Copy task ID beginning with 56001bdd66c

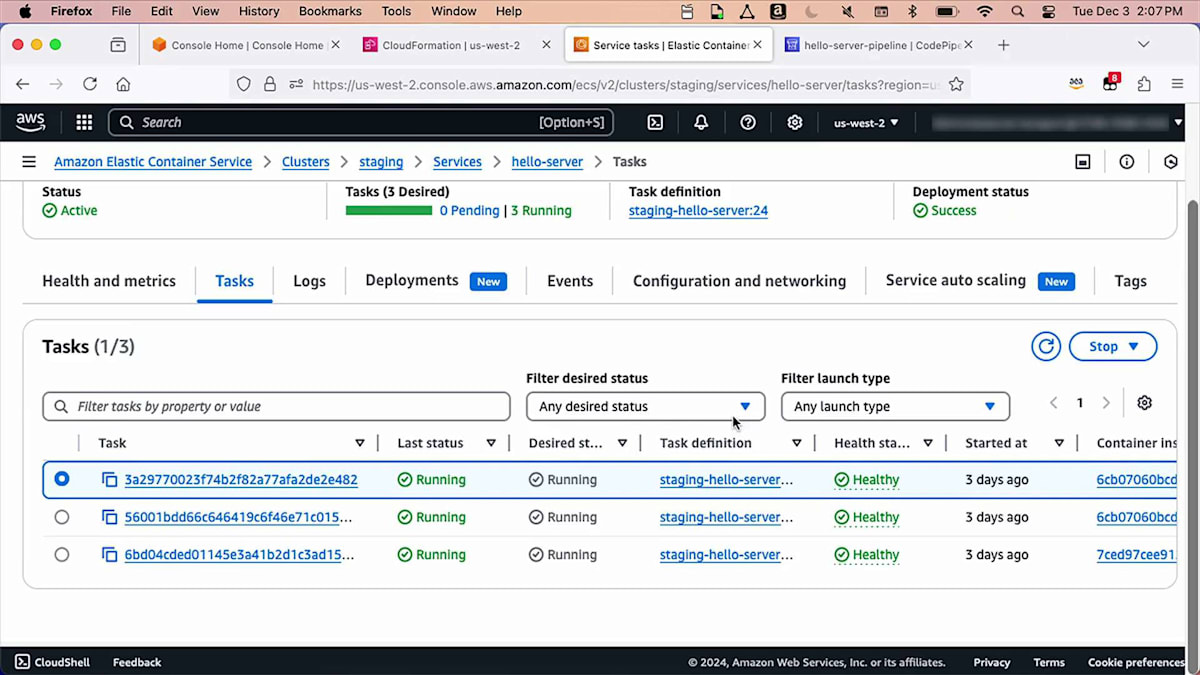[109, 517]
